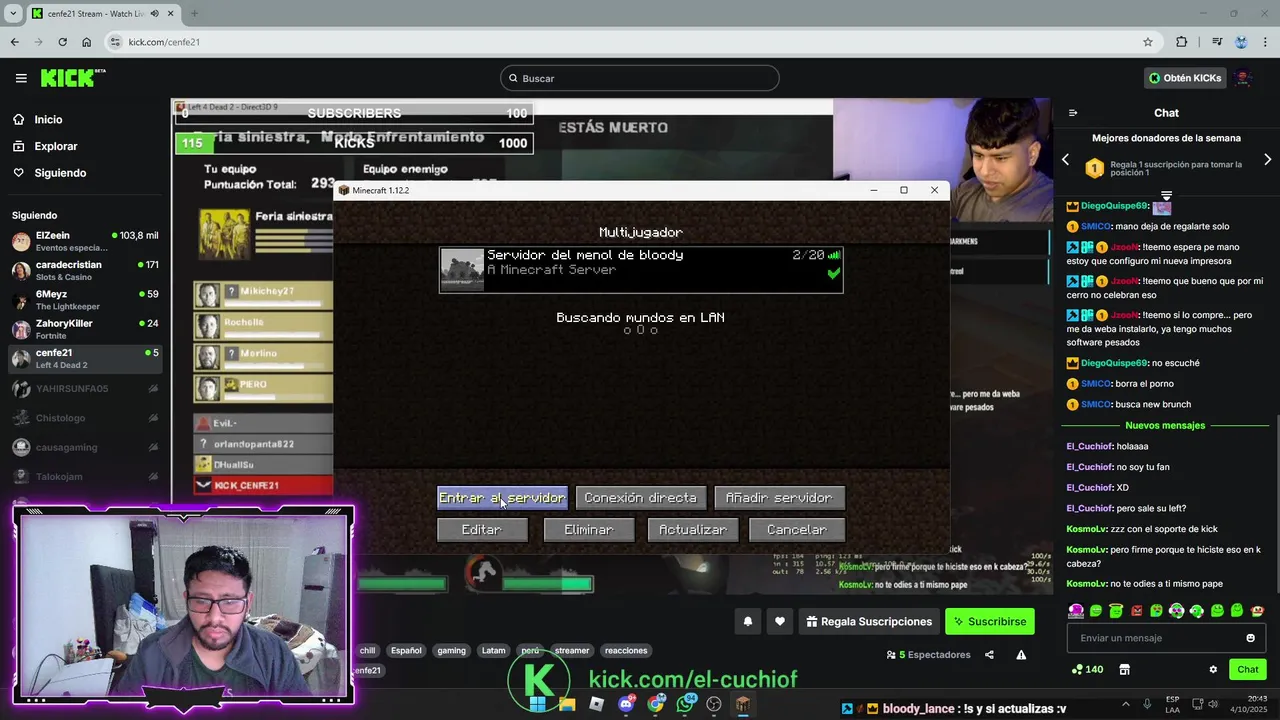This screenshot has height=720, width=1280.
Task: Insert the pink headphones emote
Action: click(1076, 610)
